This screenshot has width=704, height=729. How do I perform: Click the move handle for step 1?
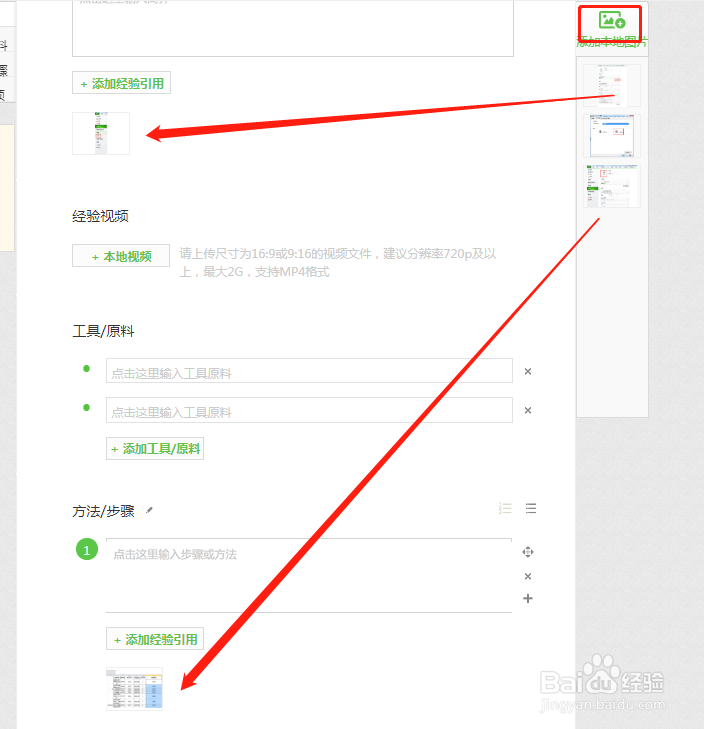pos(528,552)
